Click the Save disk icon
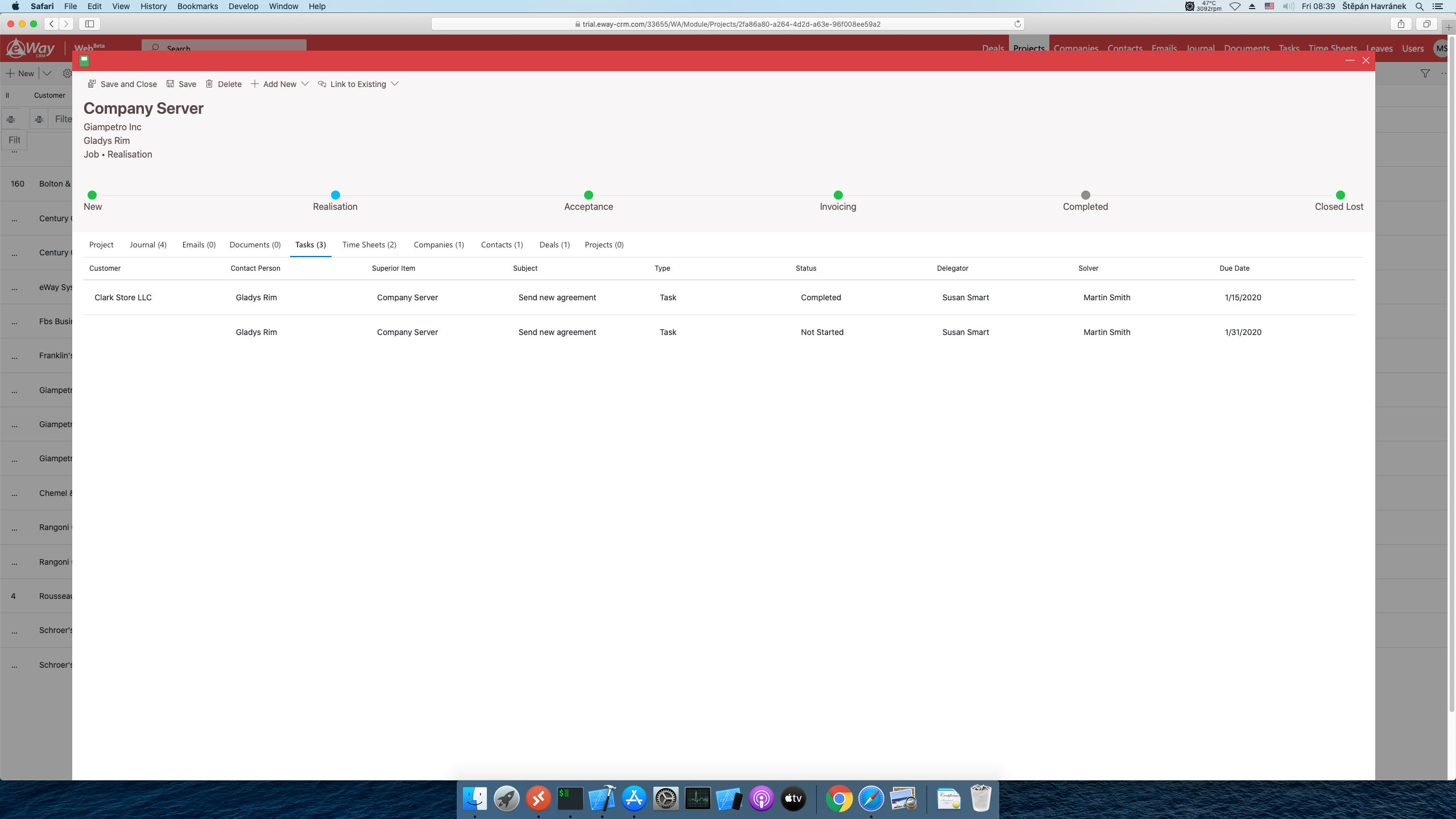This screenshot has width=1456, height=819. [170, 84]
